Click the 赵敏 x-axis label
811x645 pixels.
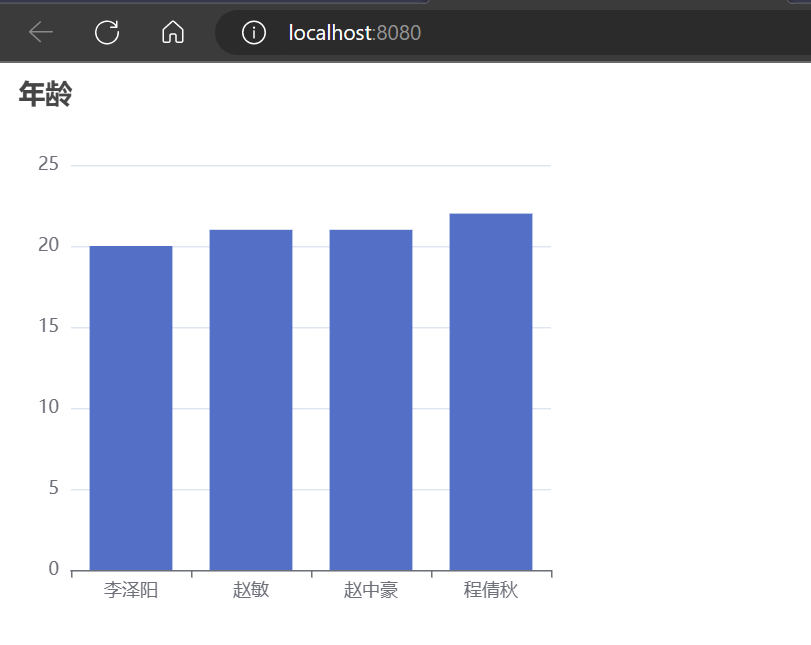click(251, 591)
